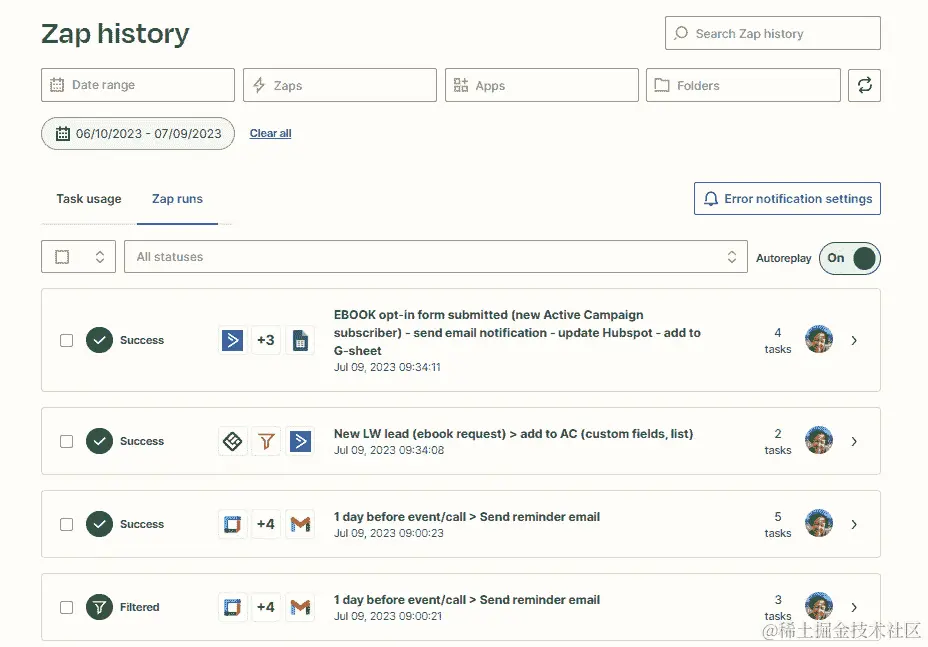Viewport: 928px width, 647px height.
Task: Tick the checkbox for New LW lead run
Action: coord(66,442)
